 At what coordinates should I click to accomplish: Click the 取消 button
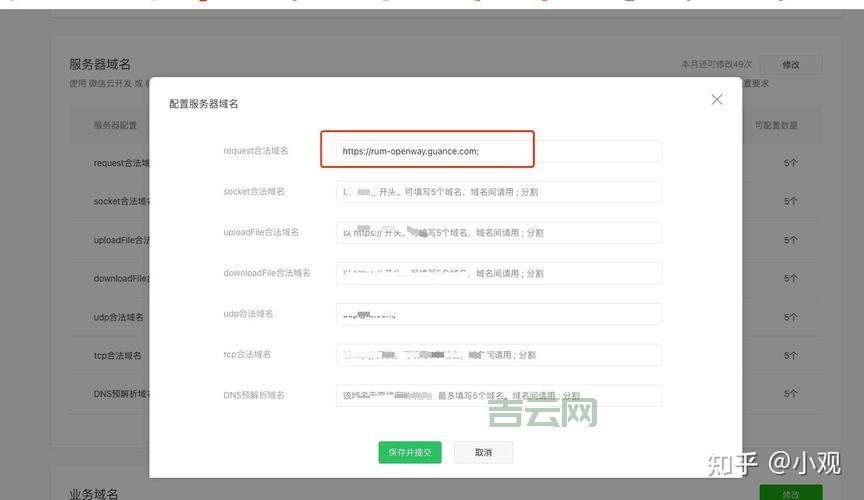point(483,453)
